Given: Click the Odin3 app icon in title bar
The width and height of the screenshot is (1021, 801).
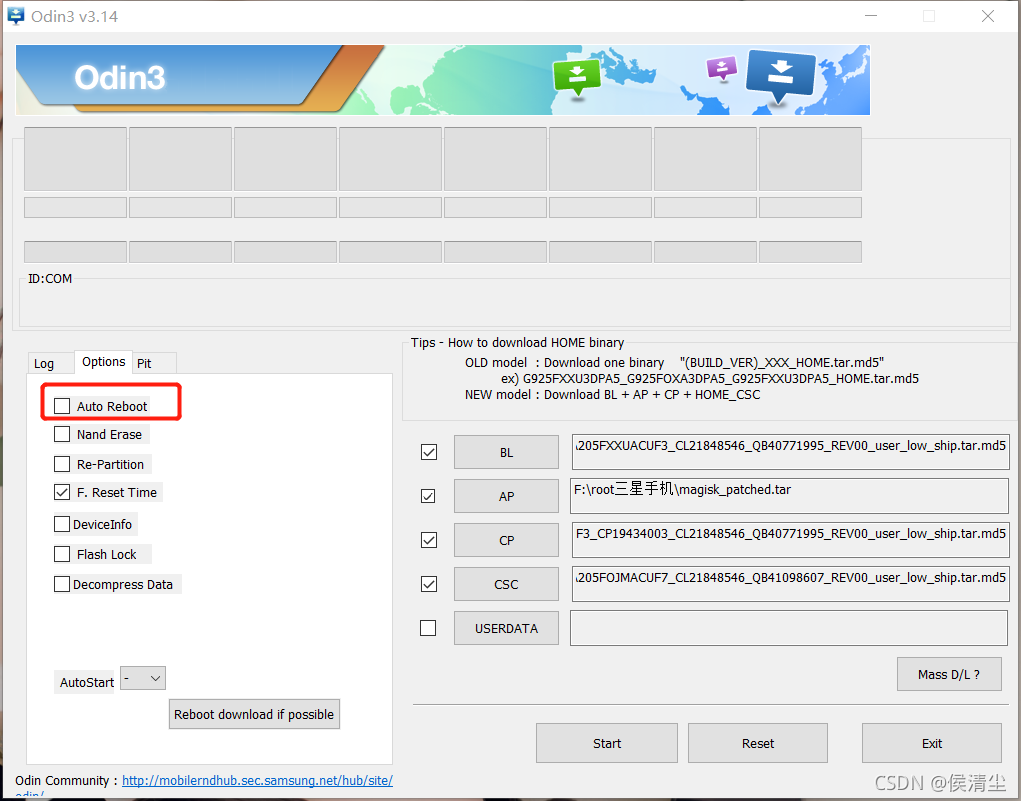Looking at the screenshot, I should coord(16,16).
